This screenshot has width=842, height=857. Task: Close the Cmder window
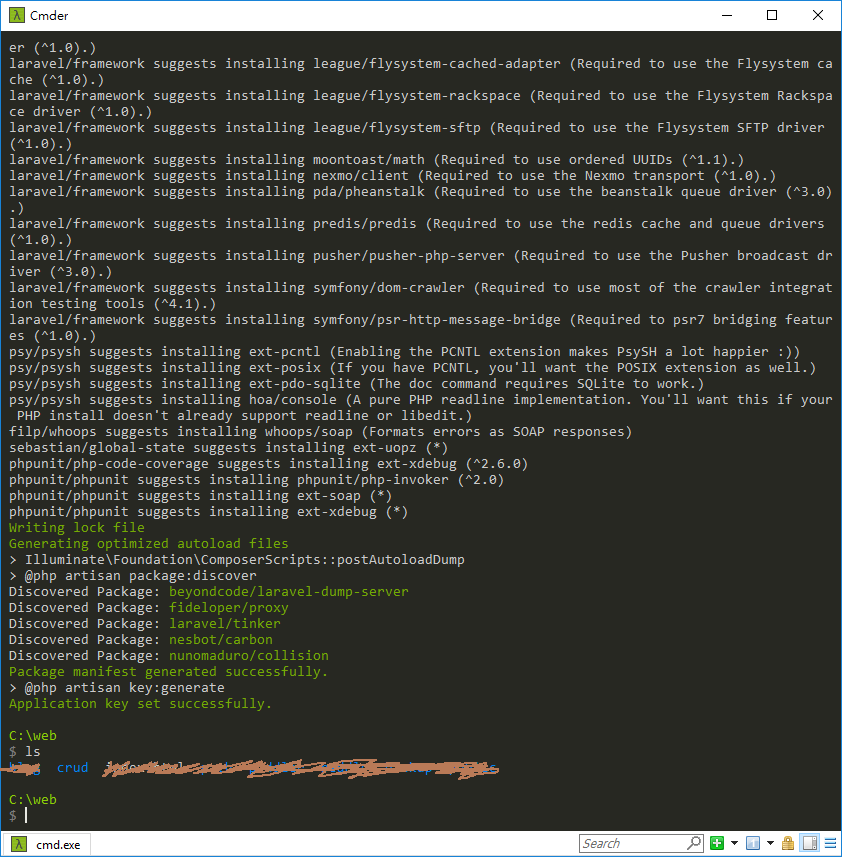coord(818,15)
